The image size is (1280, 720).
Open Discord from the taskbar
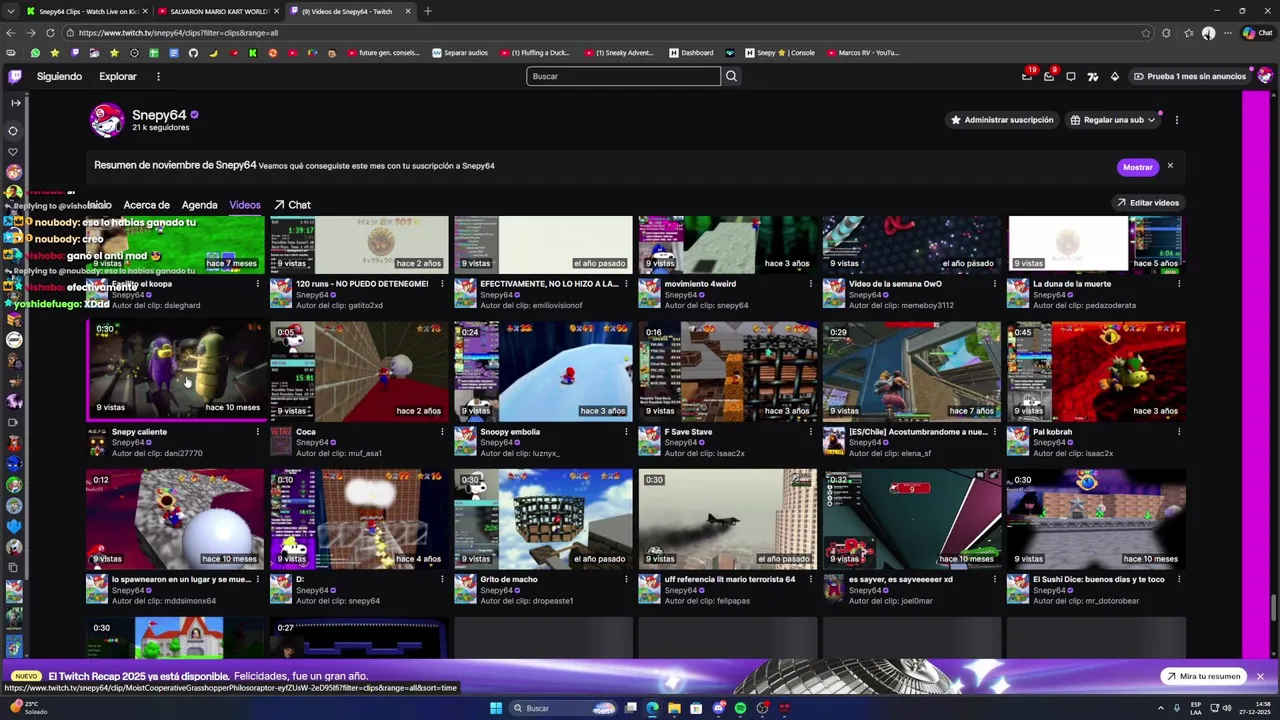(719, 708)
